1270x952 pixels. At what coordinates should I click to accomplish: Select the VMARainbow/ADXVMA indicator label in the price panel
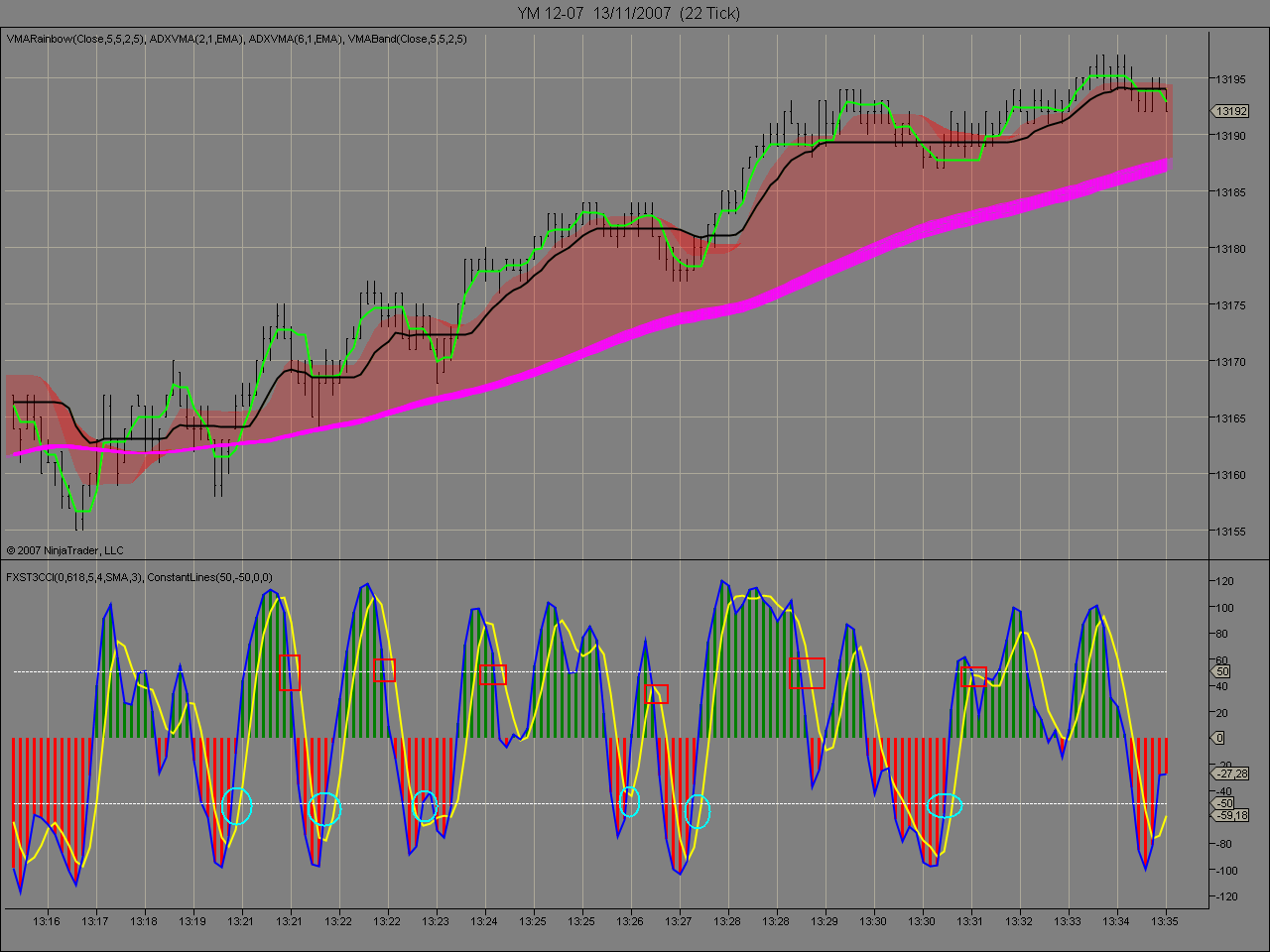[236, 39]
